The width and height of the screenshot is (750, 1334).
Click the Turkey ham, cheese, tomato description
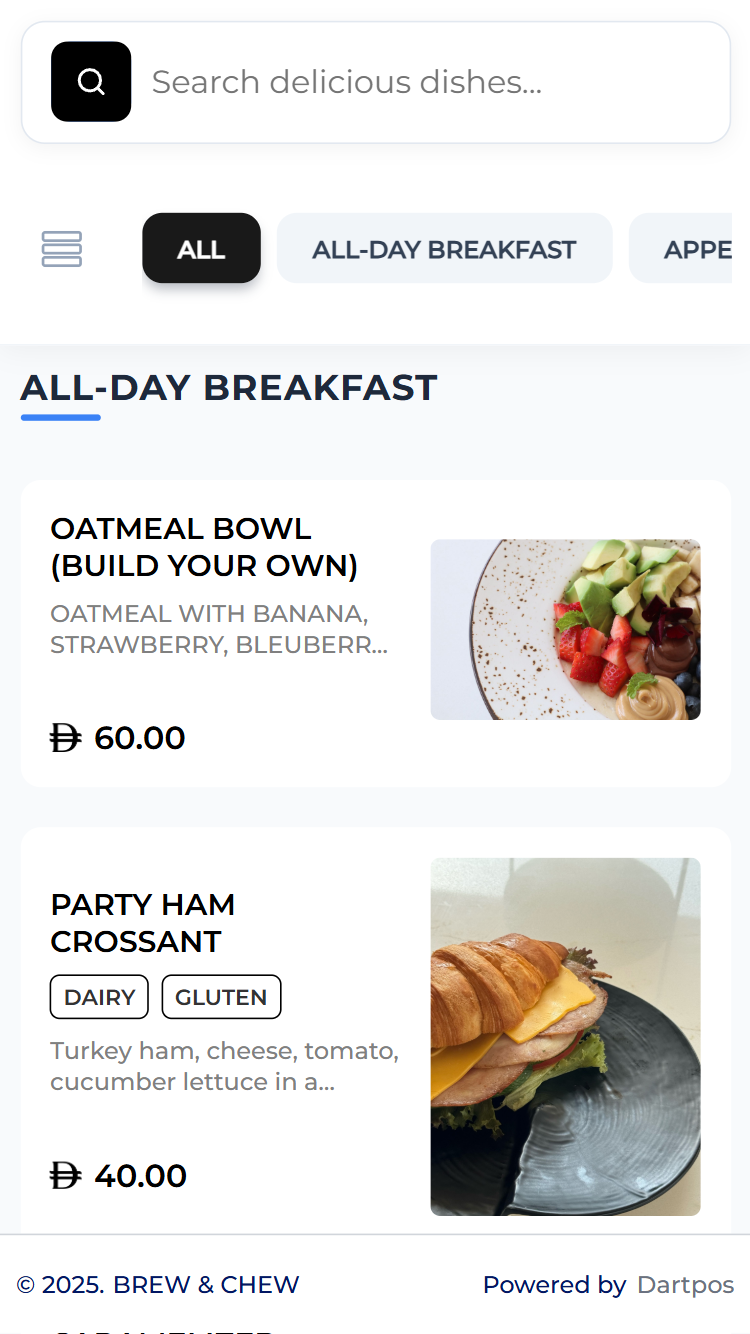(224, 1066)
